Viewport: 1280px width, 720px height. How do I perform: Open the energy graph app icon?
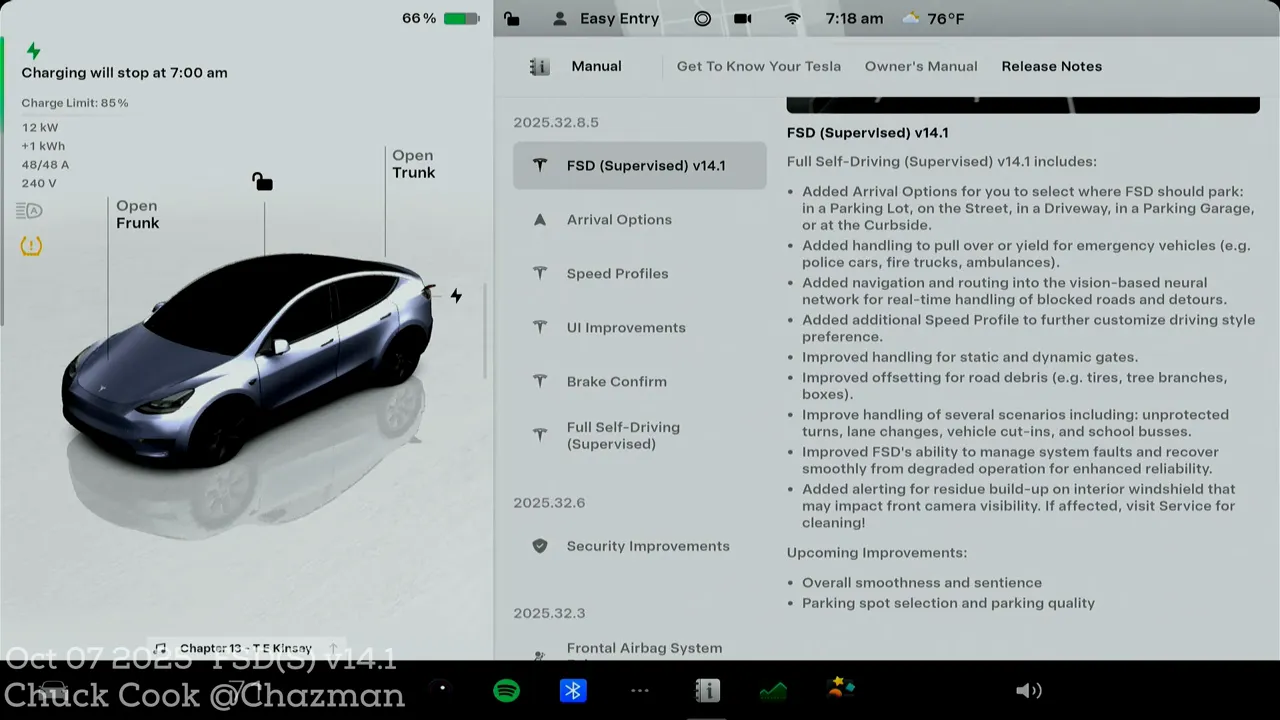tap(773, 691)
